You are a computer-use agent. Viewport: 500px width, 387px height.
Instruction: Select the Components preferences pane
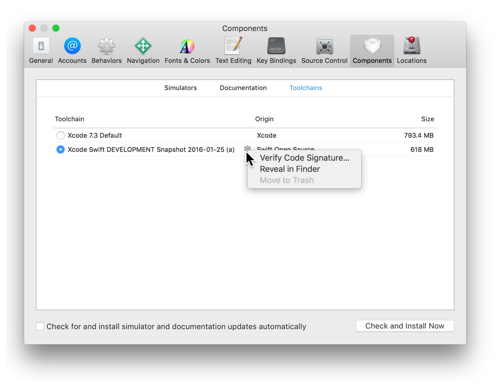pos(372,51)
